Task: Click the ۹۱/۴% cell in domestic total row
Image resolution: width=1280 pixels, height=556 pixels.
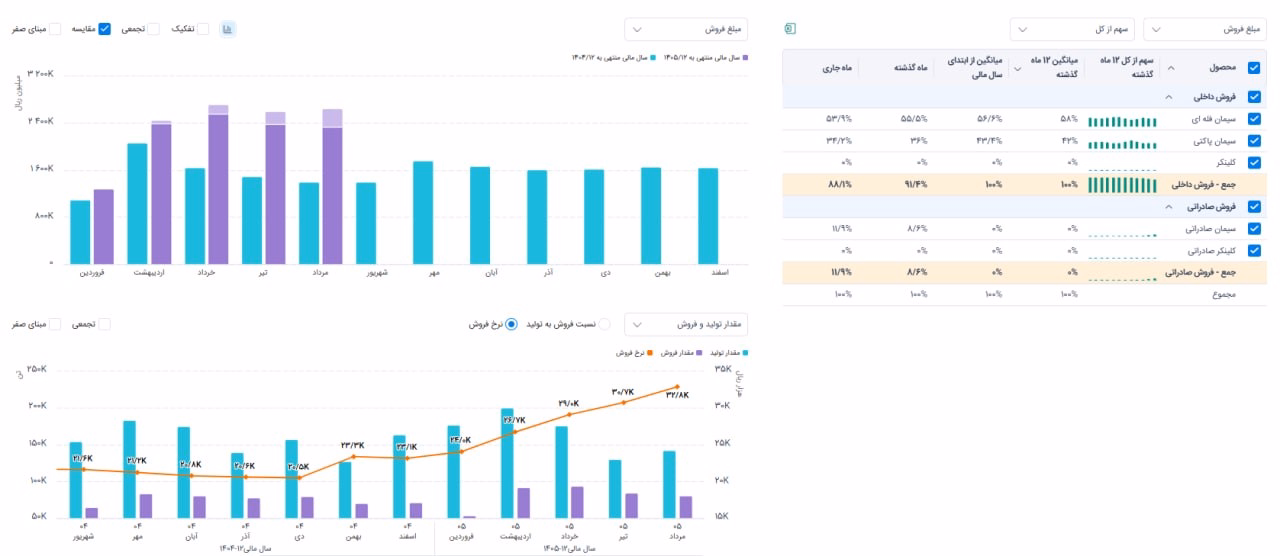Action: pos(915,185)
